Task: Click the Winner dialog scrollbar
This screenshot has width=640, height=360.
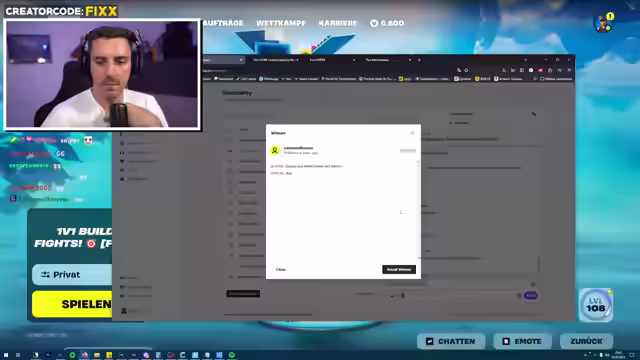Action: pyautogui.click(x=418, y=210)
